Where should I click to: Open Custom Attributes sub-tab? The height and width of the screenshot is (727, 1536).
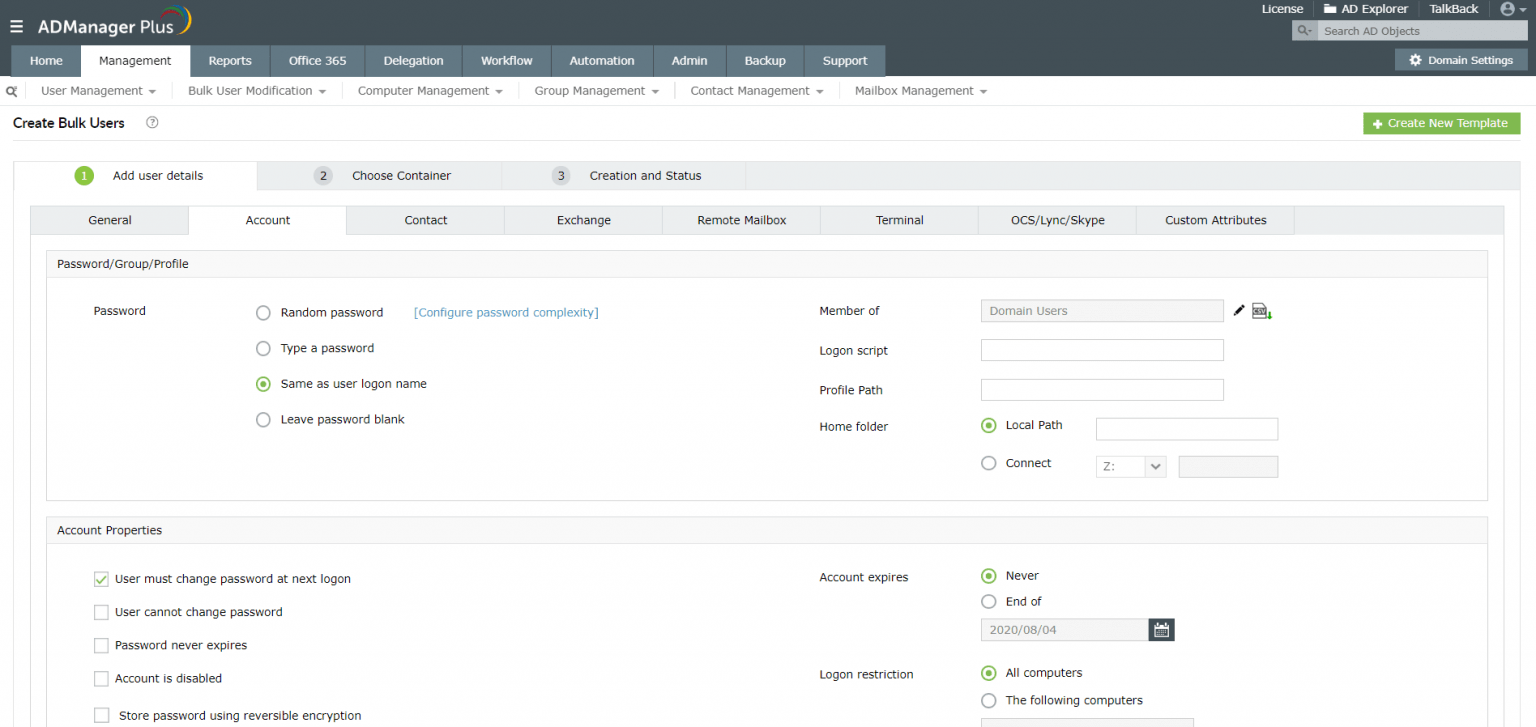tap(1216, 220)
